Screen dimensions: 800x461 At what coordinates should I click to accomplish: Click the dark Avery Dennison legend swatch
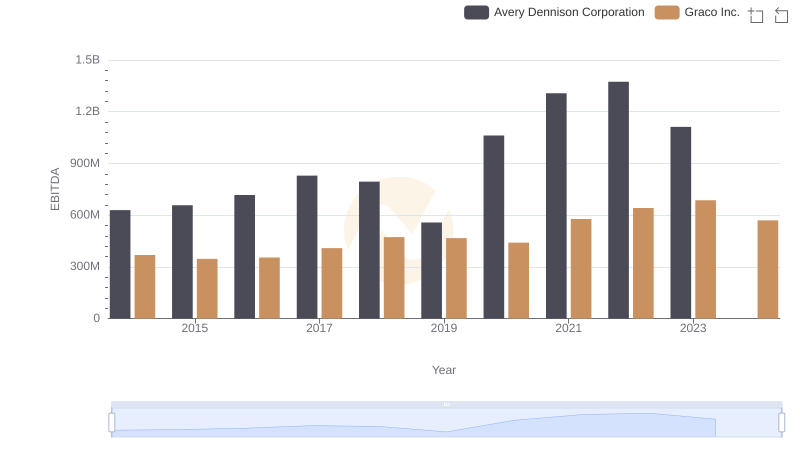[477, 12]
